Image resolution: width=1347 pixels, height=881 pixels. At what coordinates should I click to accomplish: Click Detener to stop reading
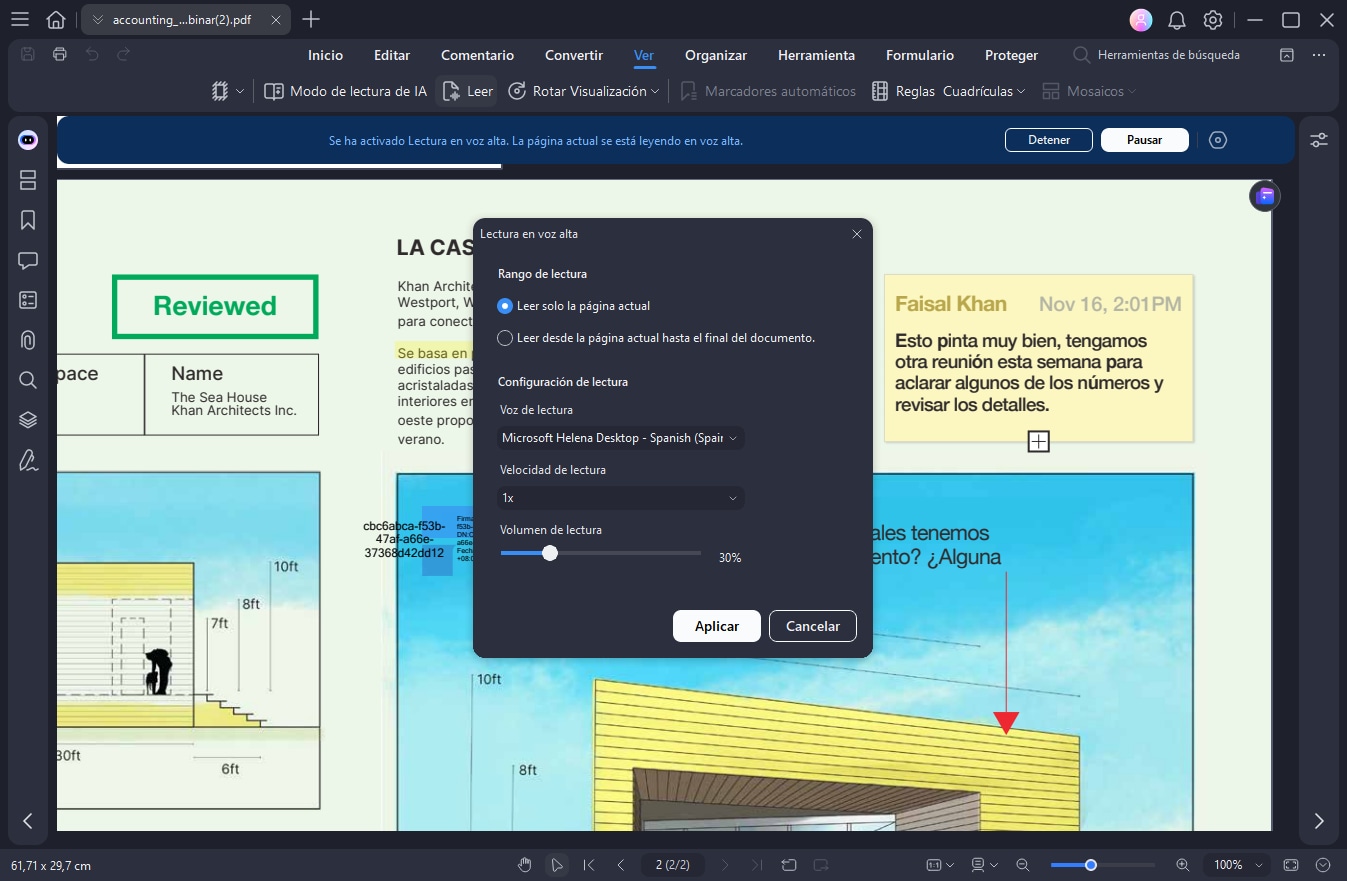point(1049,140)
